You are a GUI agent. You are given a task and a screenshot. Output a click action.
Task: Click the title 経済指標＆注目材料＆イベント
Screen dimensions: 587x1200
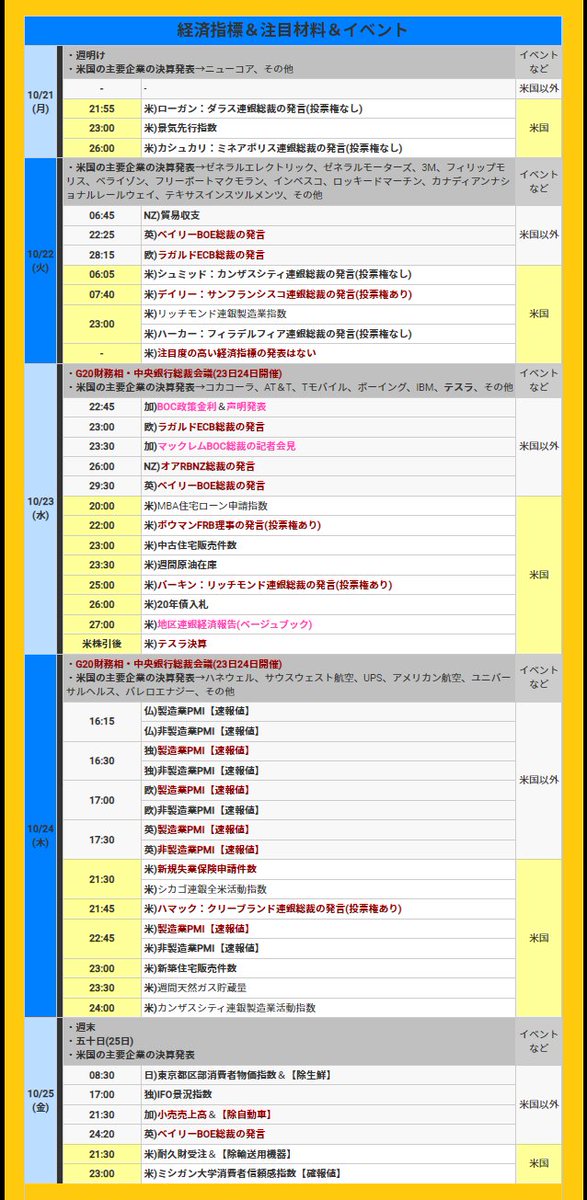coord(293,30)
